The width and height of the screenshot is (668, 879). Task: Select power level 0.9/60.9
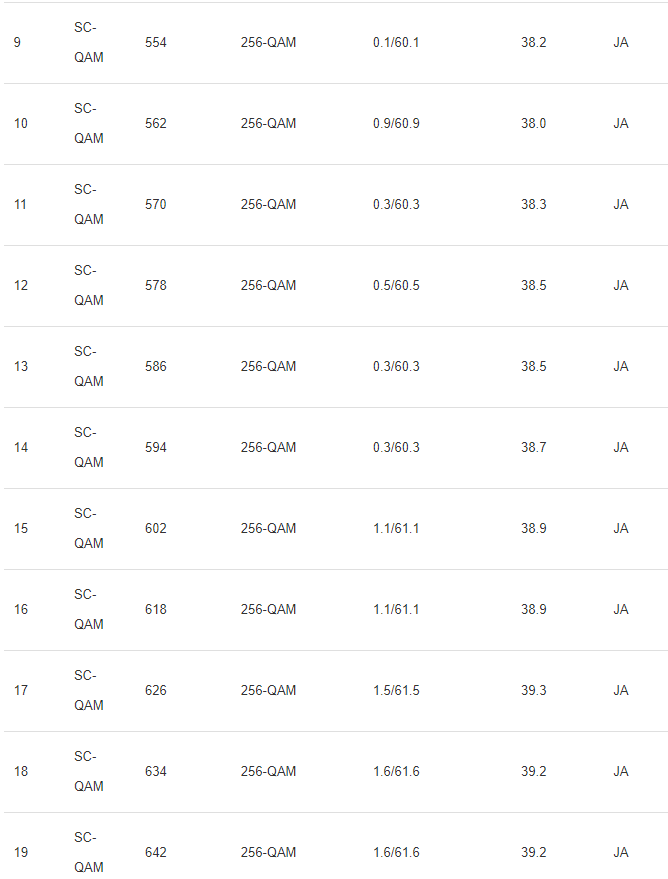pos(396,123)
